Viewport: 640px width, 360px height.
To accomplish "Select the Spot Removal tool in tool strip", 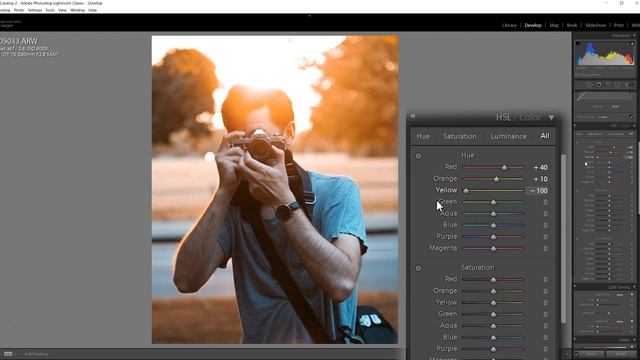I will click(x=590, y=84).
